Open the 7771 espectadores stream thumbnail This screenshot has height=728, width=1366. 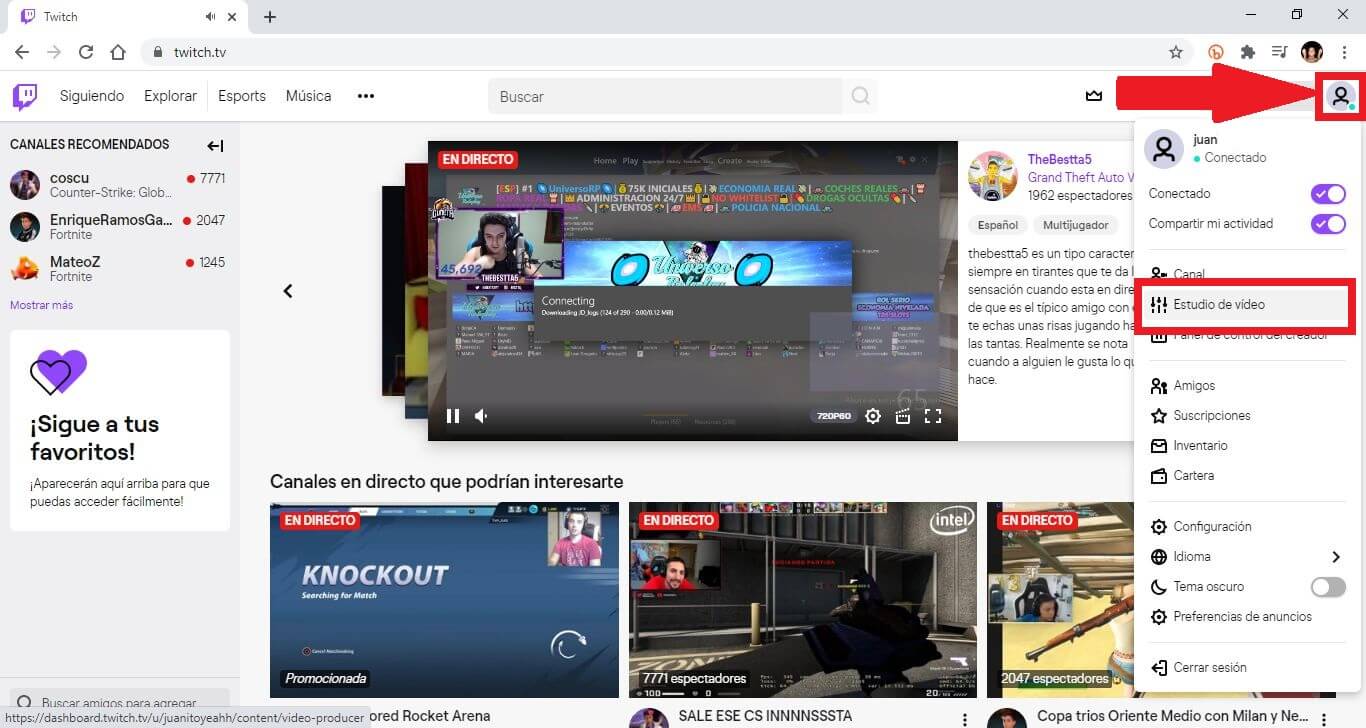(x=803, y=600)
